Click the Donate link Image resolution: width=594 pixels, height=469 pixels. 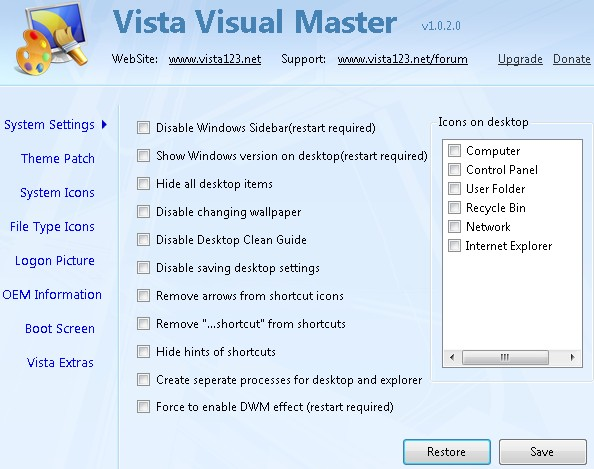pyautogui.click(x=571, y=59)
